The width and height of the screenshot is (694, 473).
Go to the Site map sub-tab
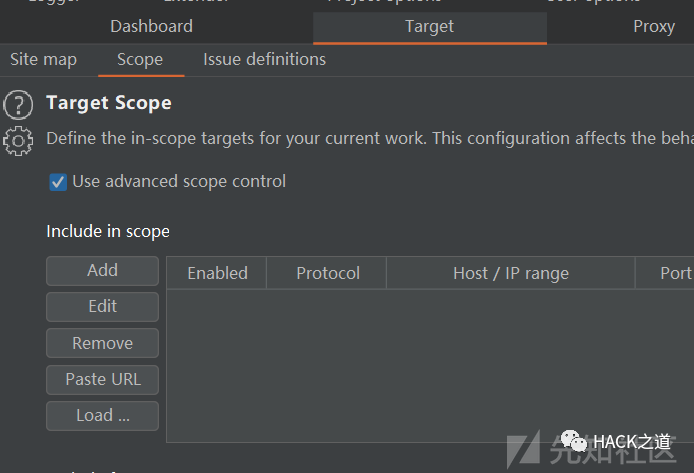(x=43, y=60)
